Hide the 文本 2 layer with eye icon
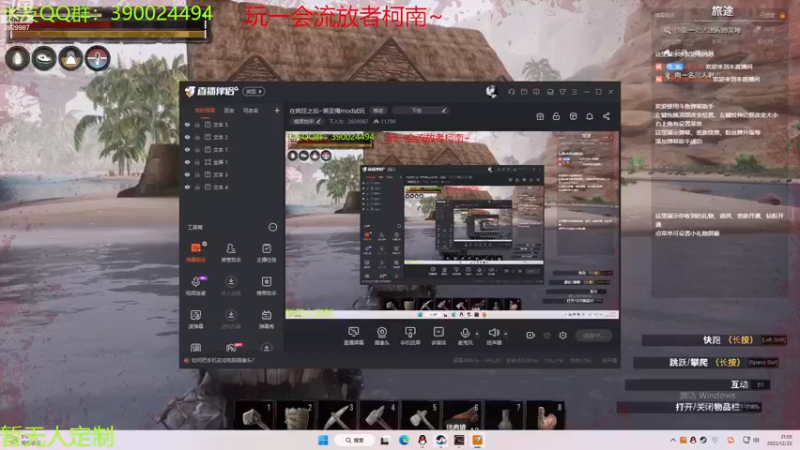800x450 pixels. click(x=187, y=137)
